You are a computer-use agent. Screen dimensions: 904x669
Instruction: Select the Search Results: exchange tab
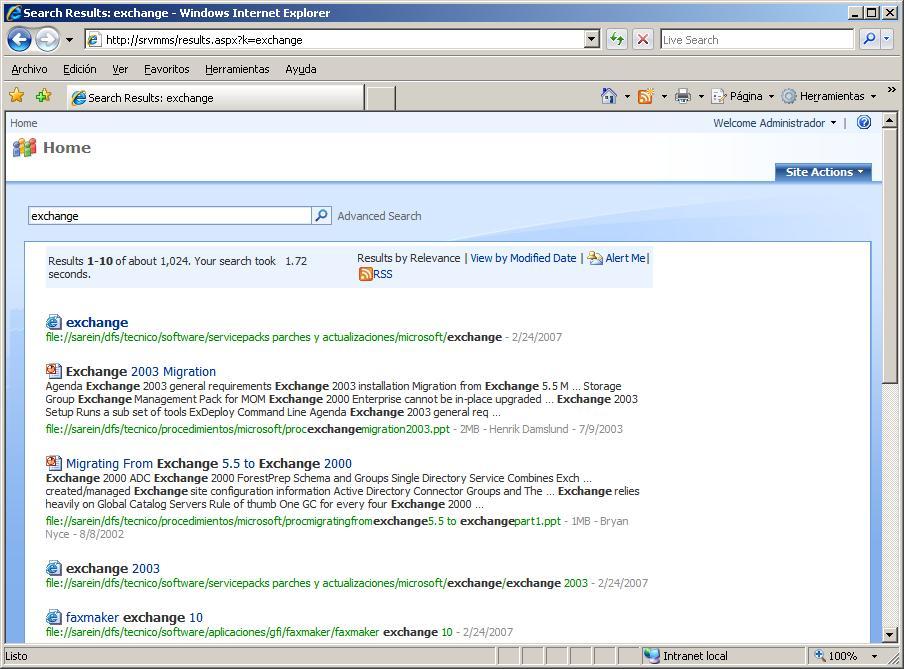pyautogui.click(x=216, y=97)
